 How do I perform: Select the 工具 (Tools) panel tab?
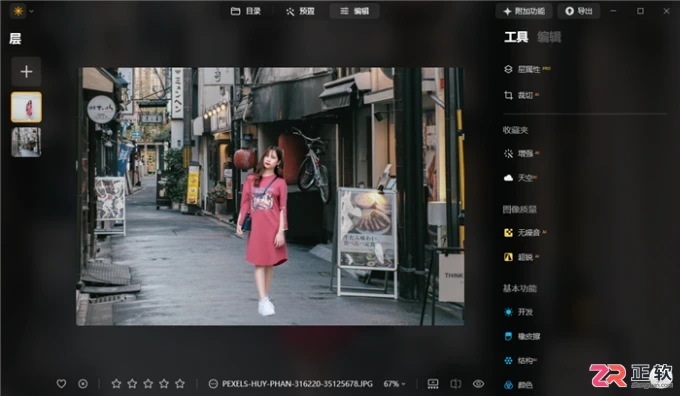tap(516, 37)
